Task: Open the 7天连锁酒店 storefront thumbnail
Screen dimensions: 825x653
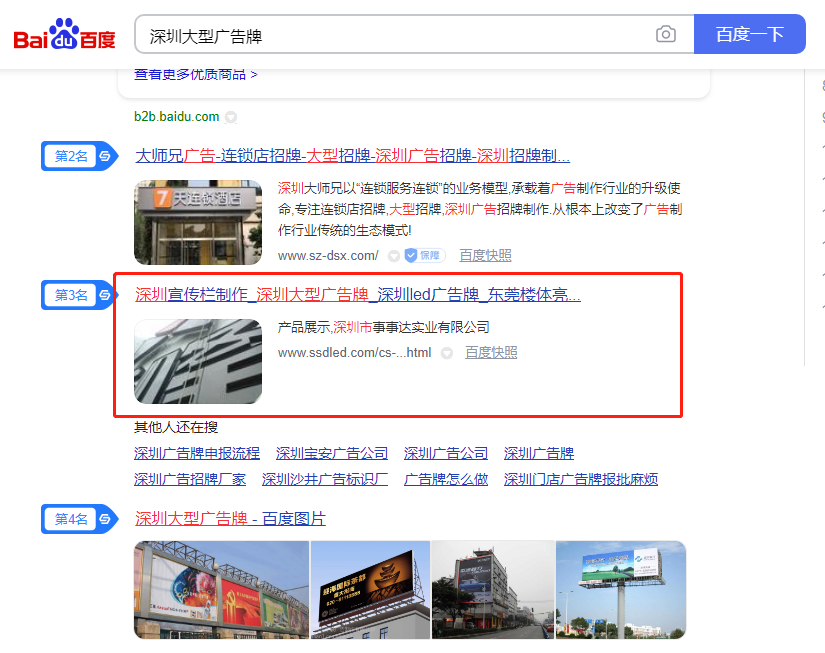Action: tap(198, 222)
